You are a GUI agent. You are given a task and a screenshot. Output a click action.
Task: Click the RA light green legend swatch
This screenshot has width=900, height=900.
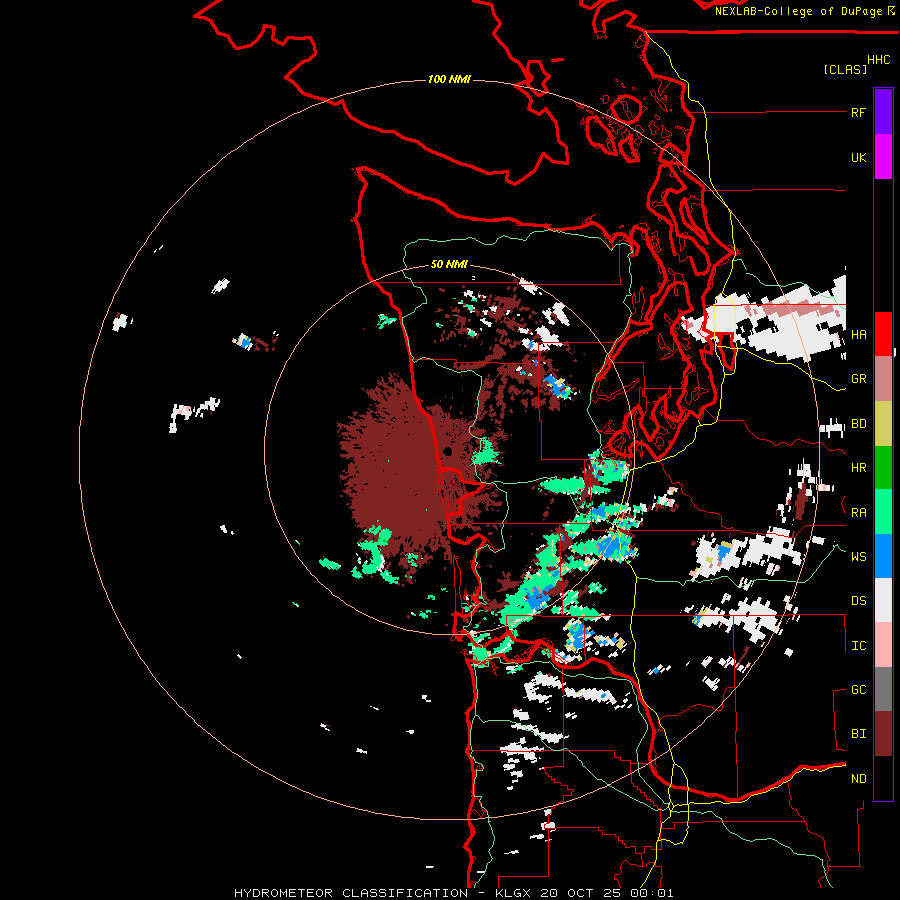[883, 512]
